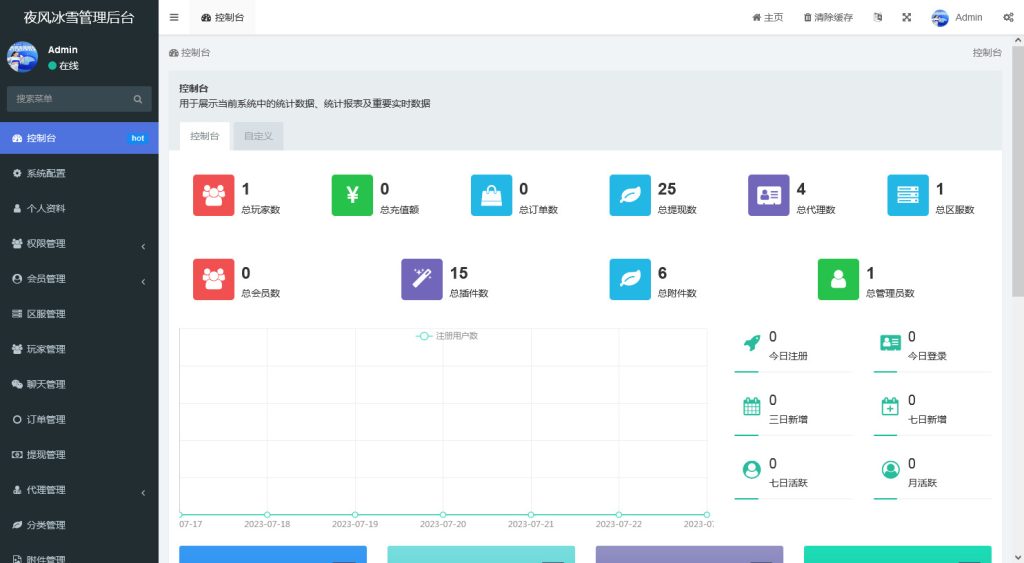Screen dimensions: 1024x563
Task: Open 系统配置 in the sidebar
Action: (79, 173)
